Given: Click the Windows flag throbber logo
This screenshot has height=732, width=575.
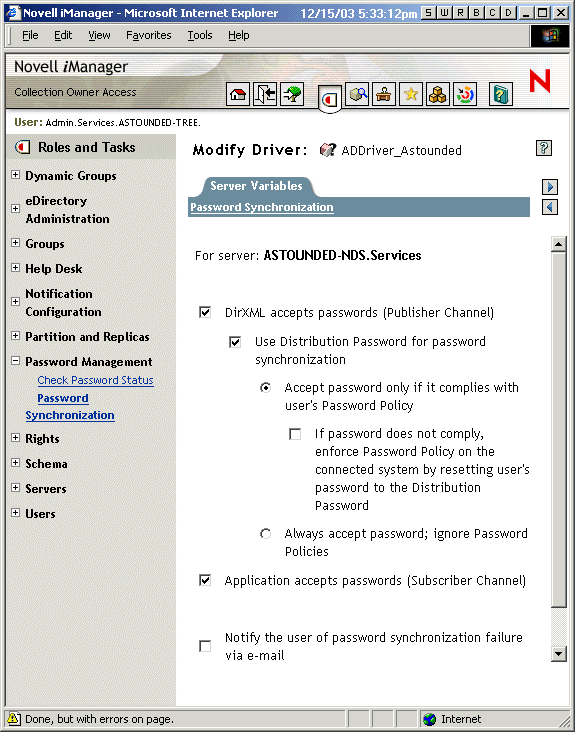Looking at the screenshot, I should pos(549,35).
